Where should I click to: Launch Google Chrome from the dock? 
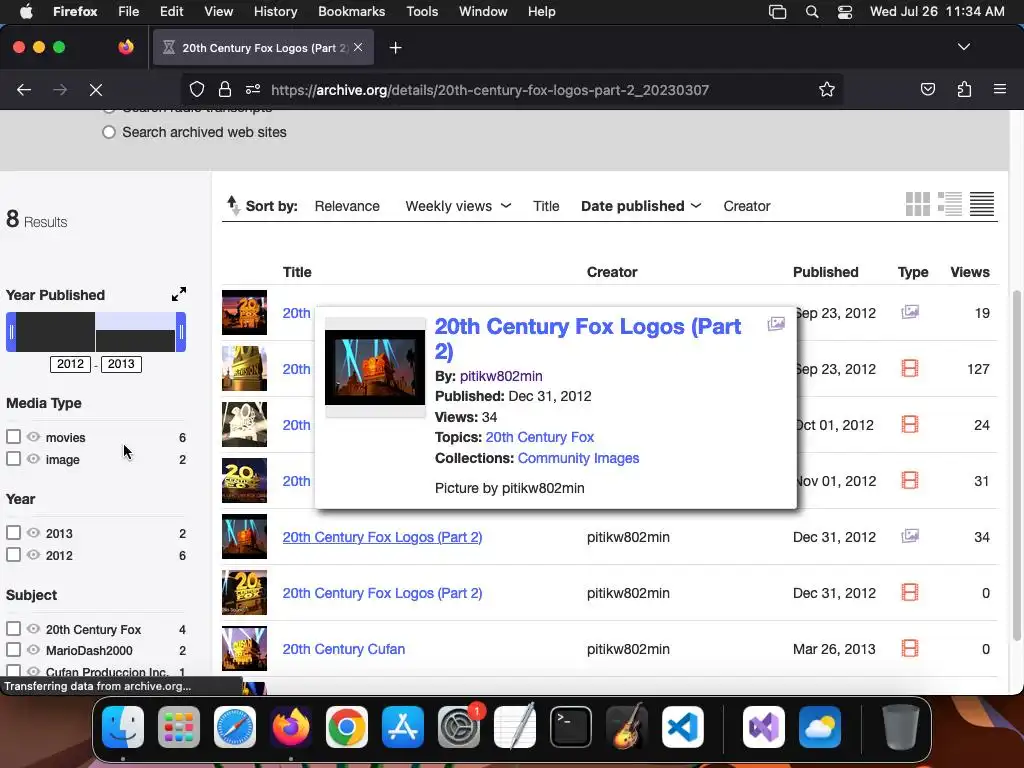[347, 727]
